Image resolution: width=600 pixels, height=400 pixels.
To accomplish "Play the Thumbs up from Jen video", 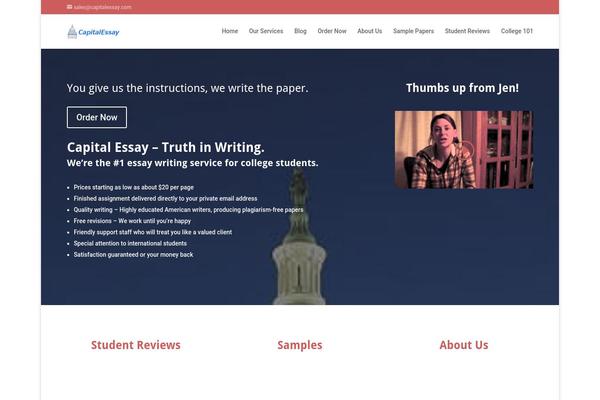I will pyautogui.click(x=464, y=150).
